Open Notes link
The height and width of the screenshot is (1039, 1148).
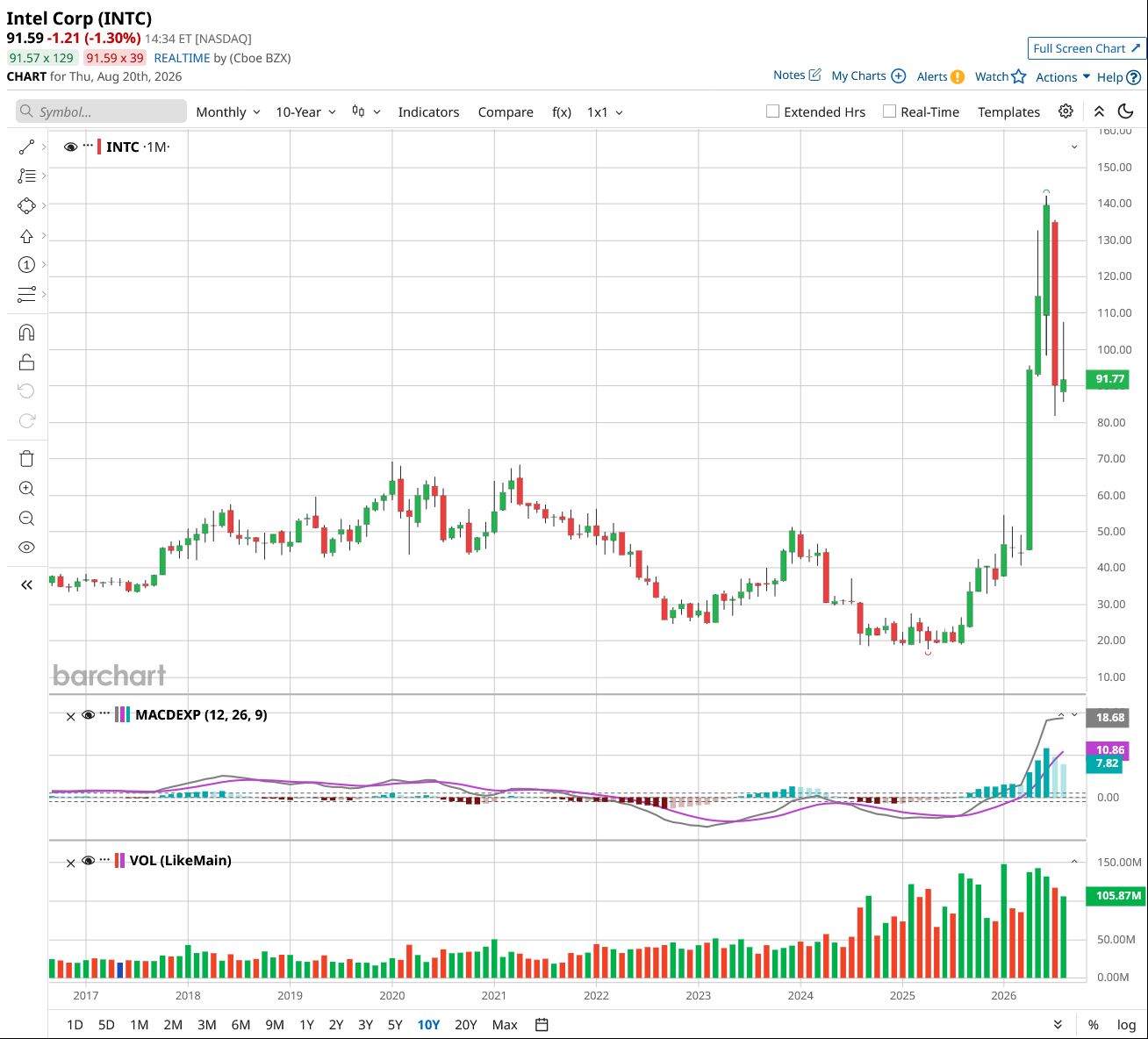click(797, 75)
